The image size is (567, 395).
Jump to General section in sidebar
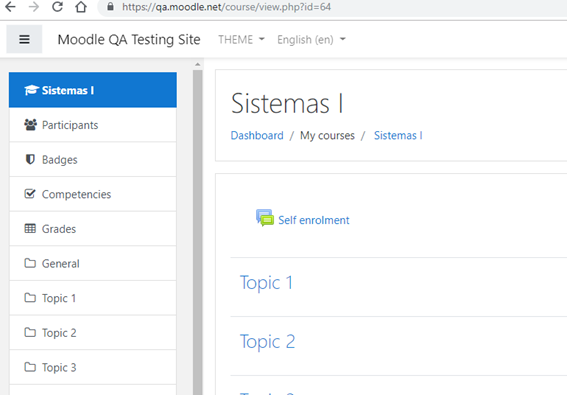tap(93, 263)
